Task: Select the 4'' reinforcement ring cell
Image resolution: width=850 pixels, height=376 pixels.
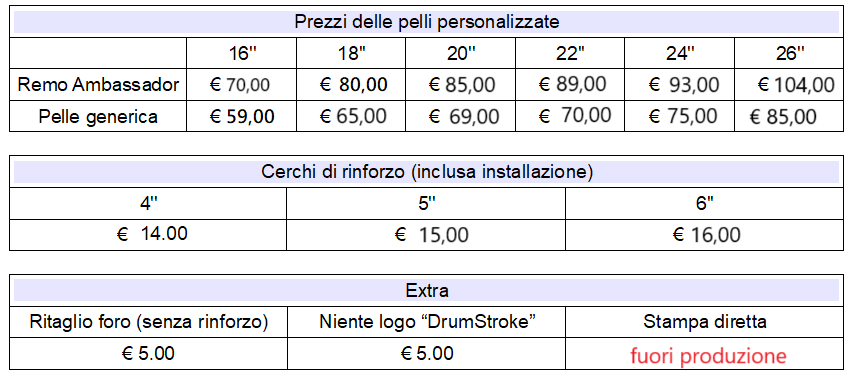Action: pos(148,204)
